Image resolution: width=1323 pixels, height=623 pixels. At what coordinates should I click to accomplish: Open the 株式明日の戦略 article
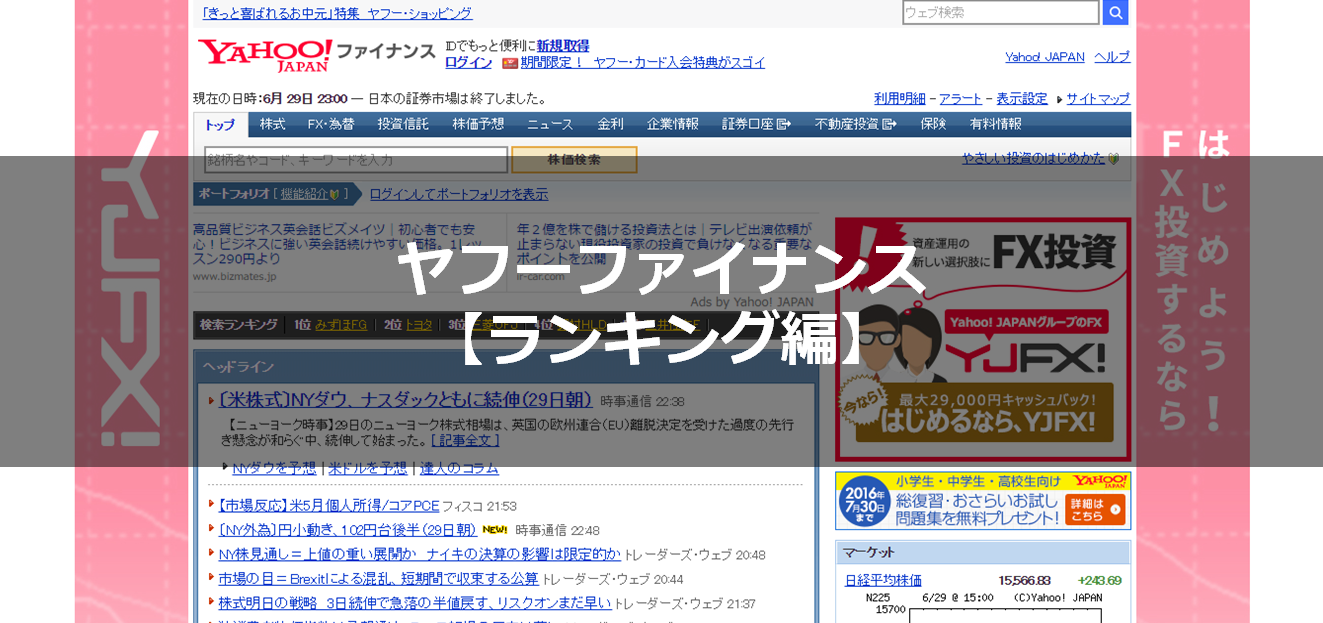click(x=414, y=603)
